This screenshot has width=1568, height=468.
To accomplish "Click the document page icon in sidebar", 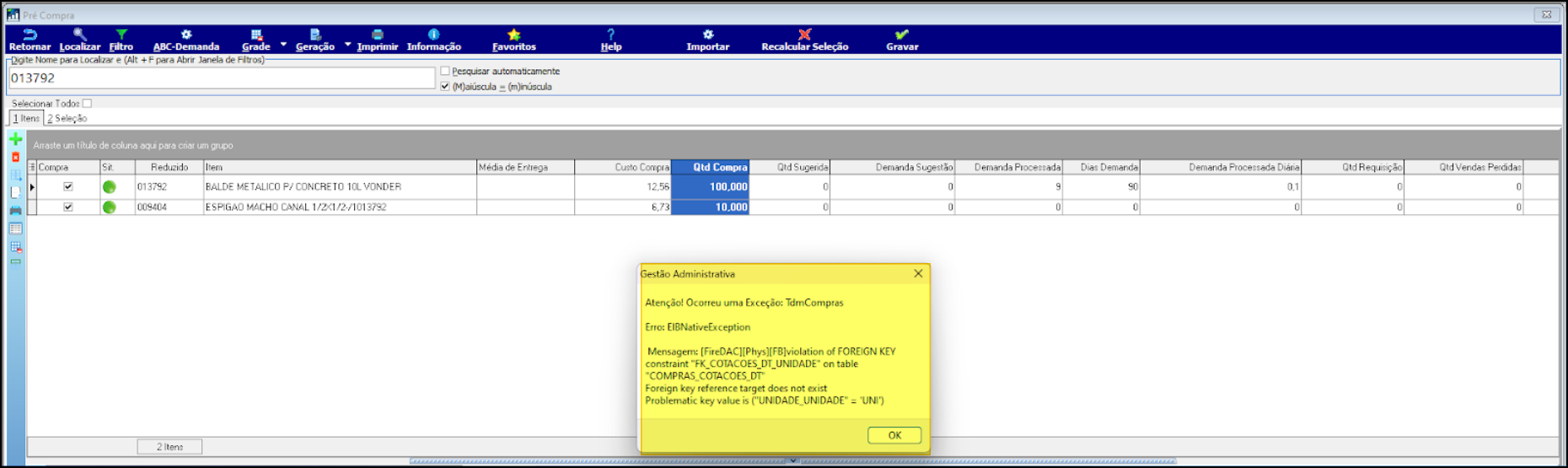I will pos(15,192).
